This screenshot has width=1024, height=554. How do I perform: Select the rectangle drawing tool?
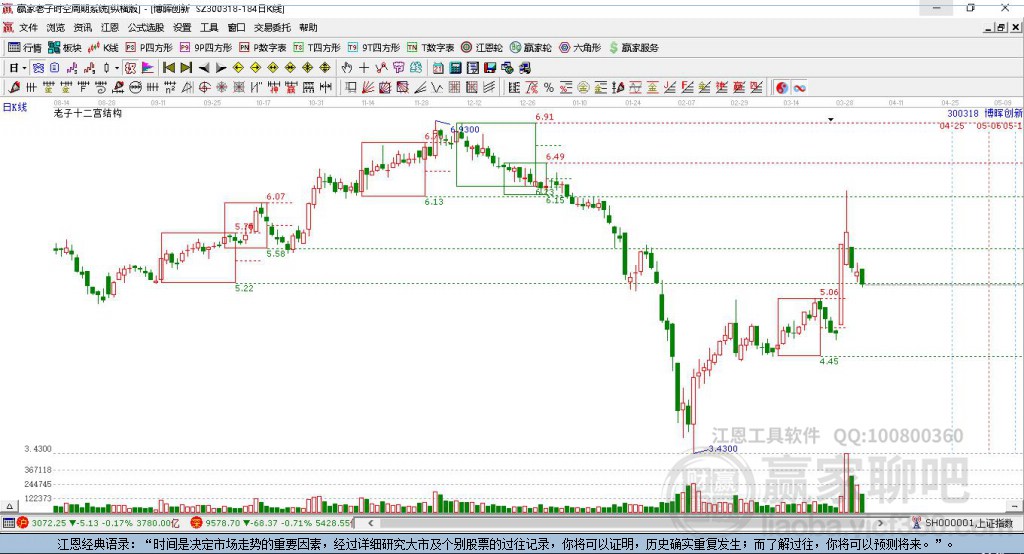(351, 88)
